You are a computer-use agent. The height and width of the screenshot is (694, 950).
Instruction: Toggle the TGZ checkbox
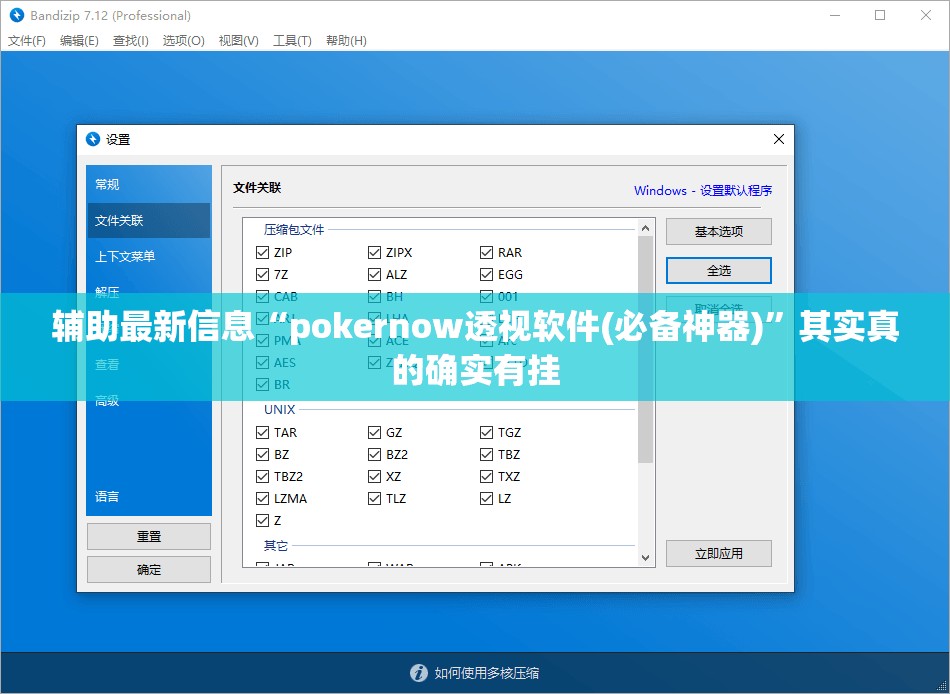click(x=487, y=432)
